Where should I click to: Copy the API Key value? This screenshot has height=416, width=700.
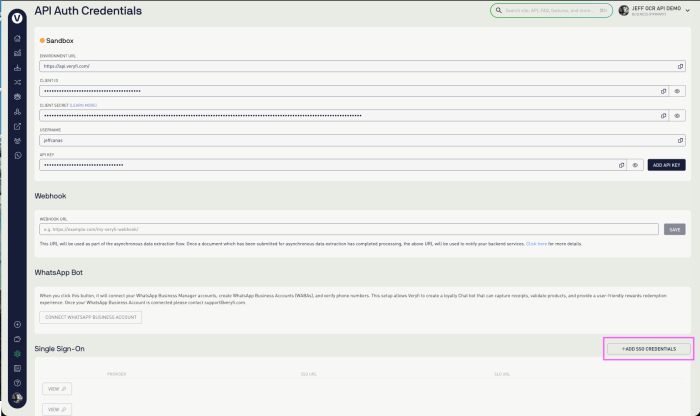point(621,165)
